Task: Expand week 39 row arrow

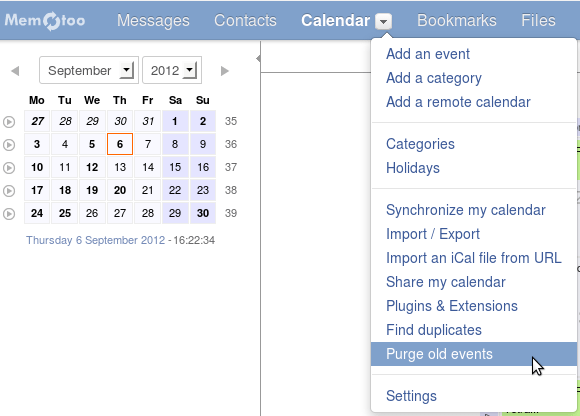Action: 9,214
